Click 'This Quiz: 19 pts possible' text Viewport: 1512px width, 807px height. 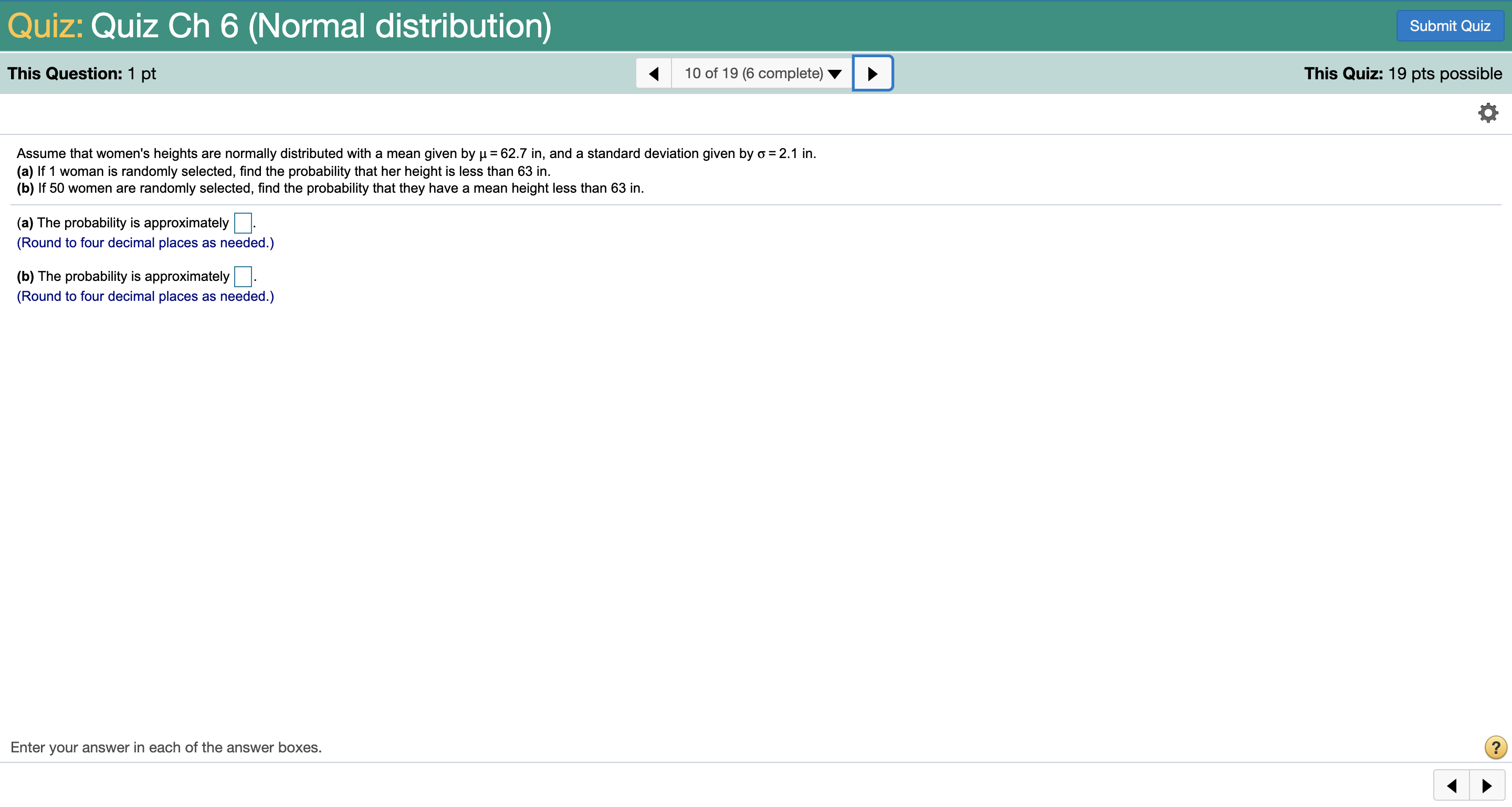(x=1402, y=74)
